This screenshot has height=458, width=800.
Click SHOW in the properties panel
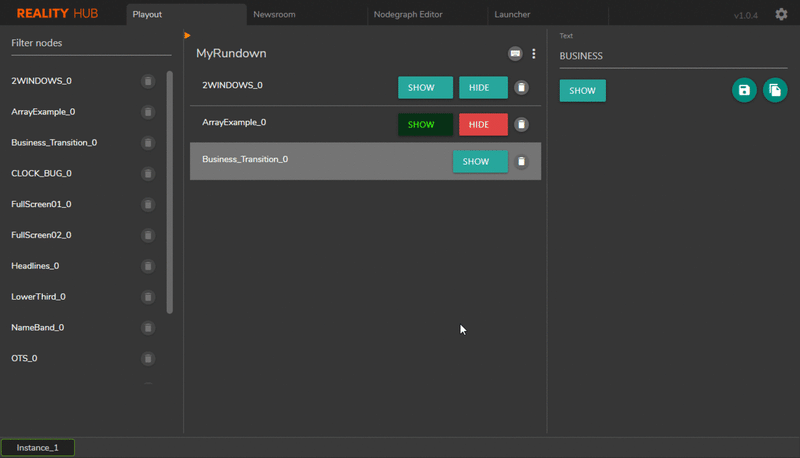point(583,91)
